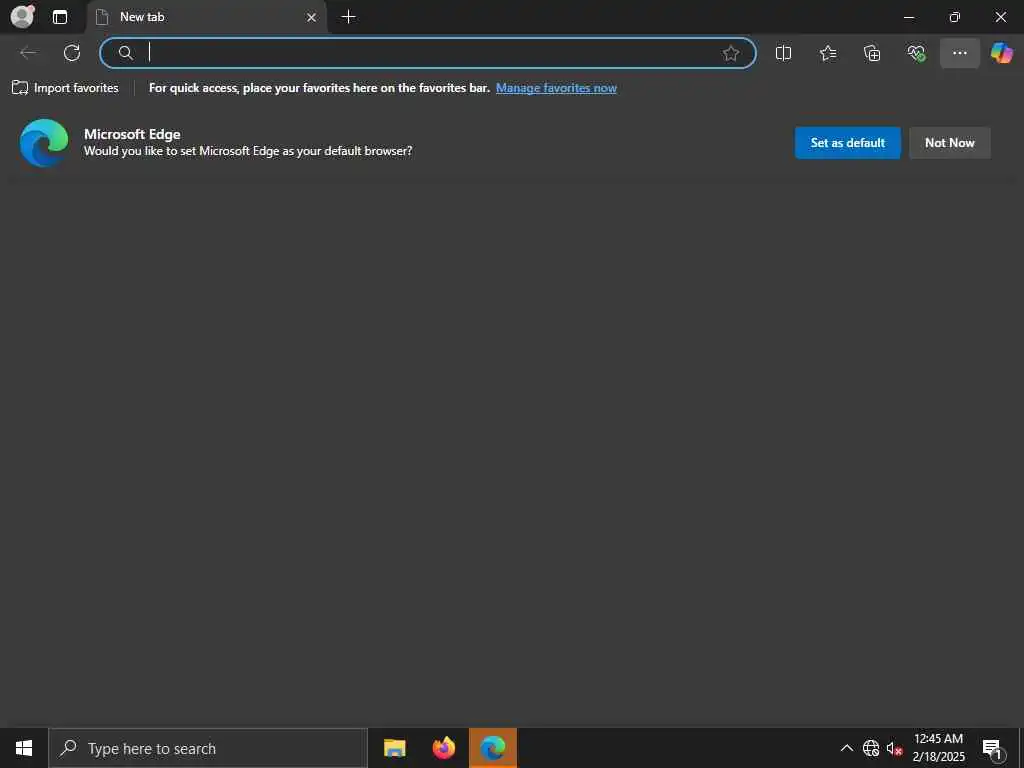Minimize the Edge window
1024x768 pixels.
click(x=908, y=17)
